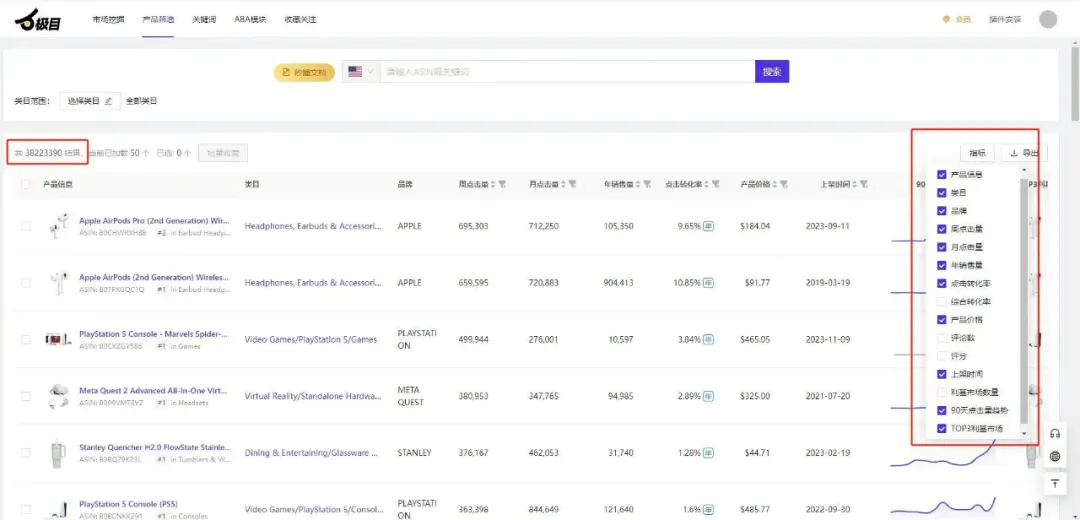Click the rate icon beside 1.6%
Image resolution: width=1080 pixels, height=520 pixels.
point(708,510)
